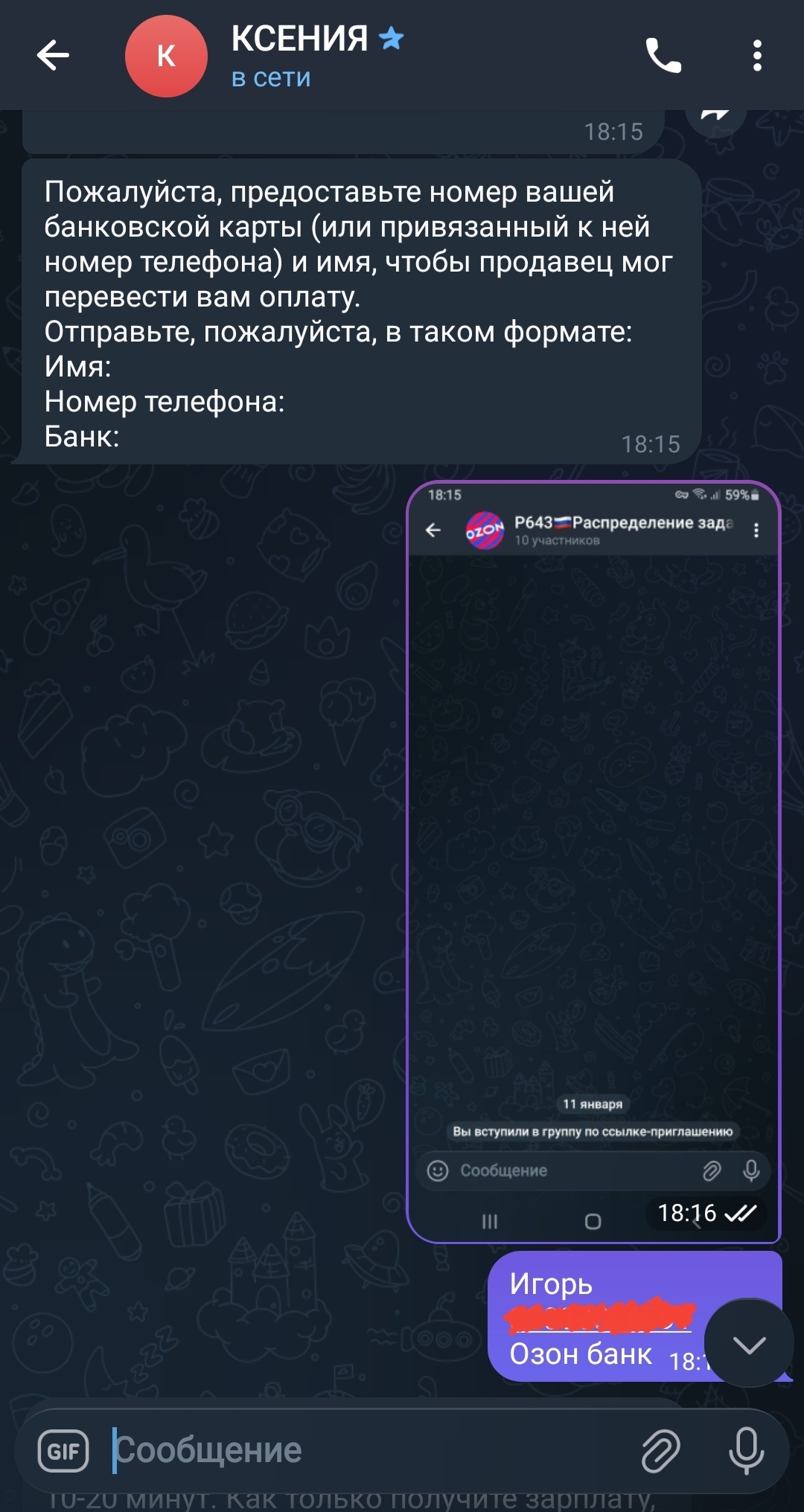Select the message asking for card number
The image size is (804, 1512).
361,313
